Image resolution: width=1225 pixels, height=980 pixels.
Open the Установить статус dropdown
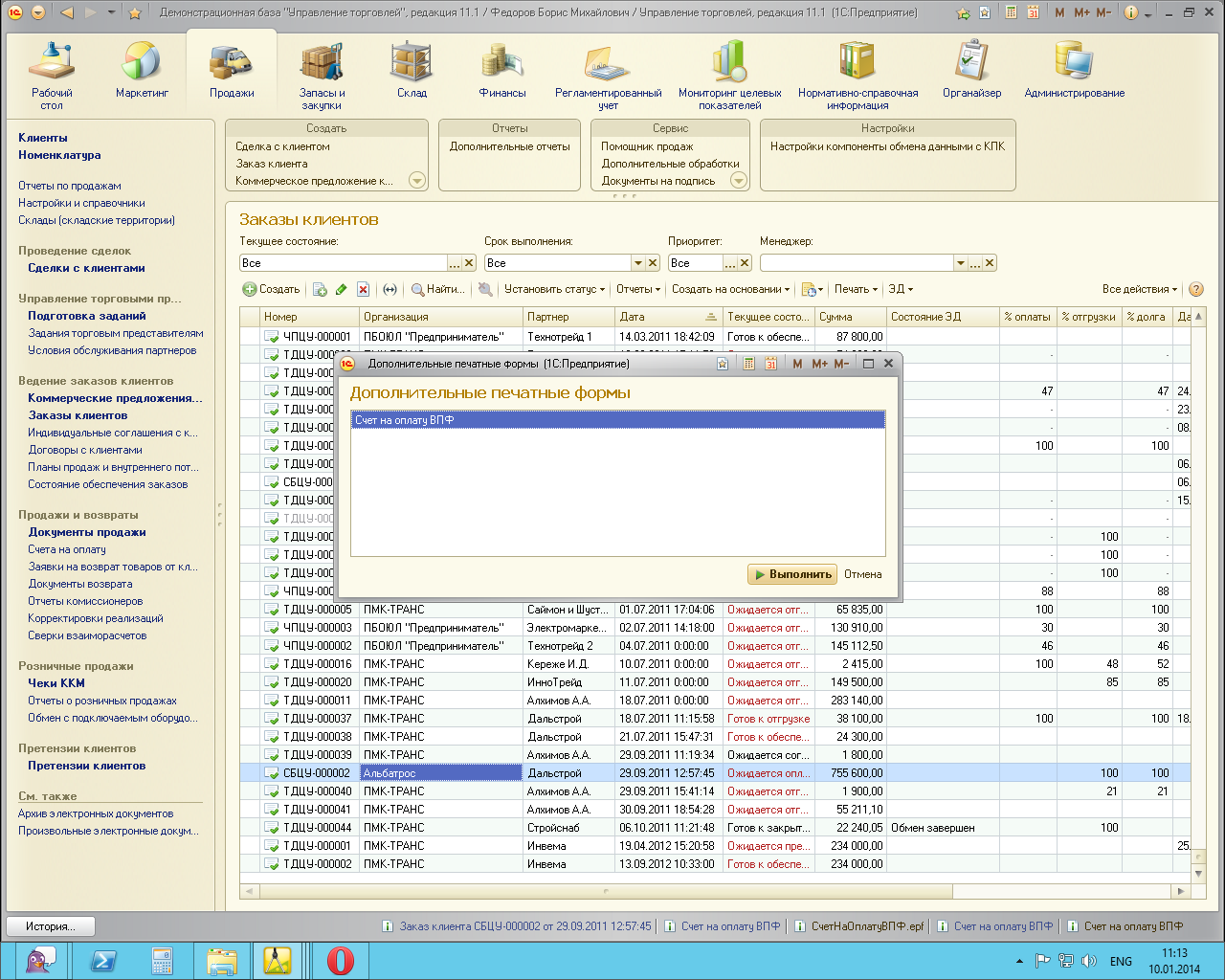point(554,289)
